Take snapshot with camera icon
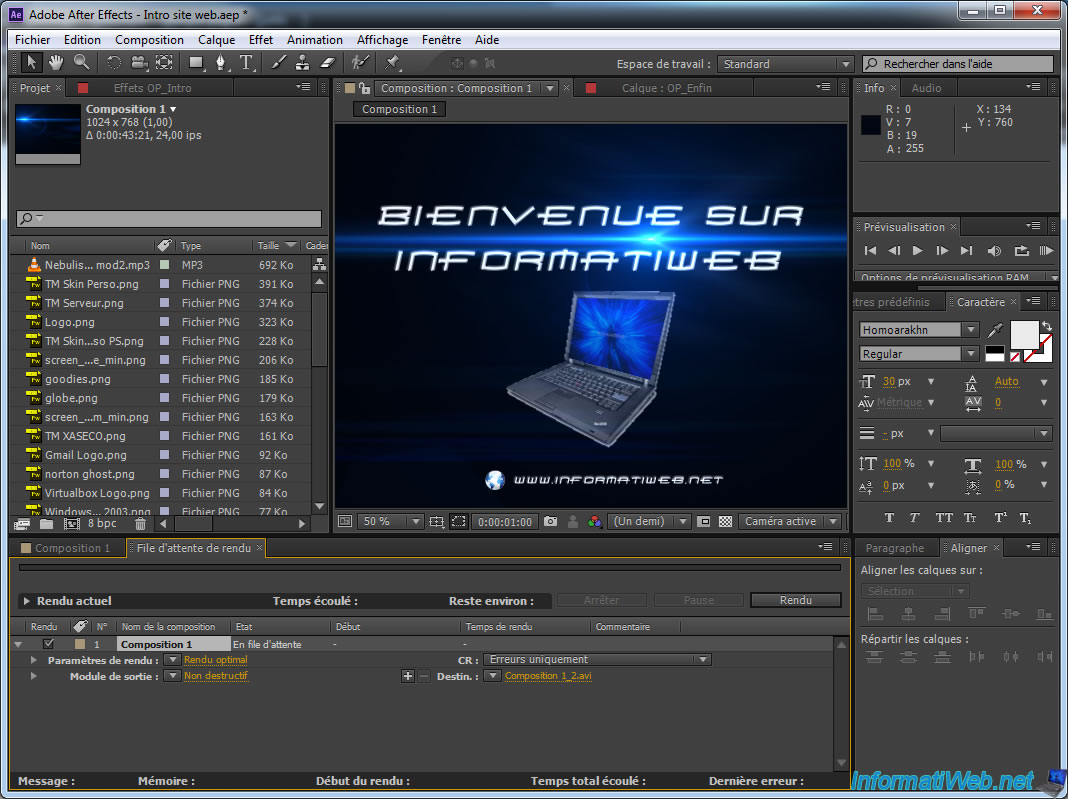 [x=550, y=522]
